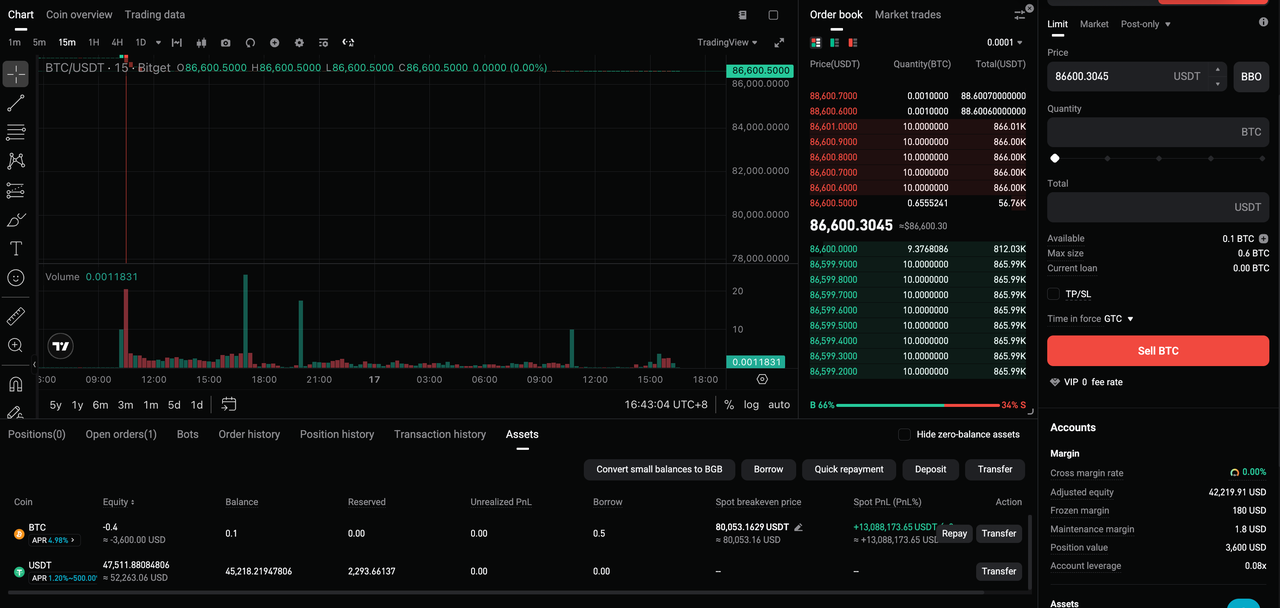The image size is (1280, 608).
Task: Select the trend line drawing tool
Action: [x=16, y=103]
